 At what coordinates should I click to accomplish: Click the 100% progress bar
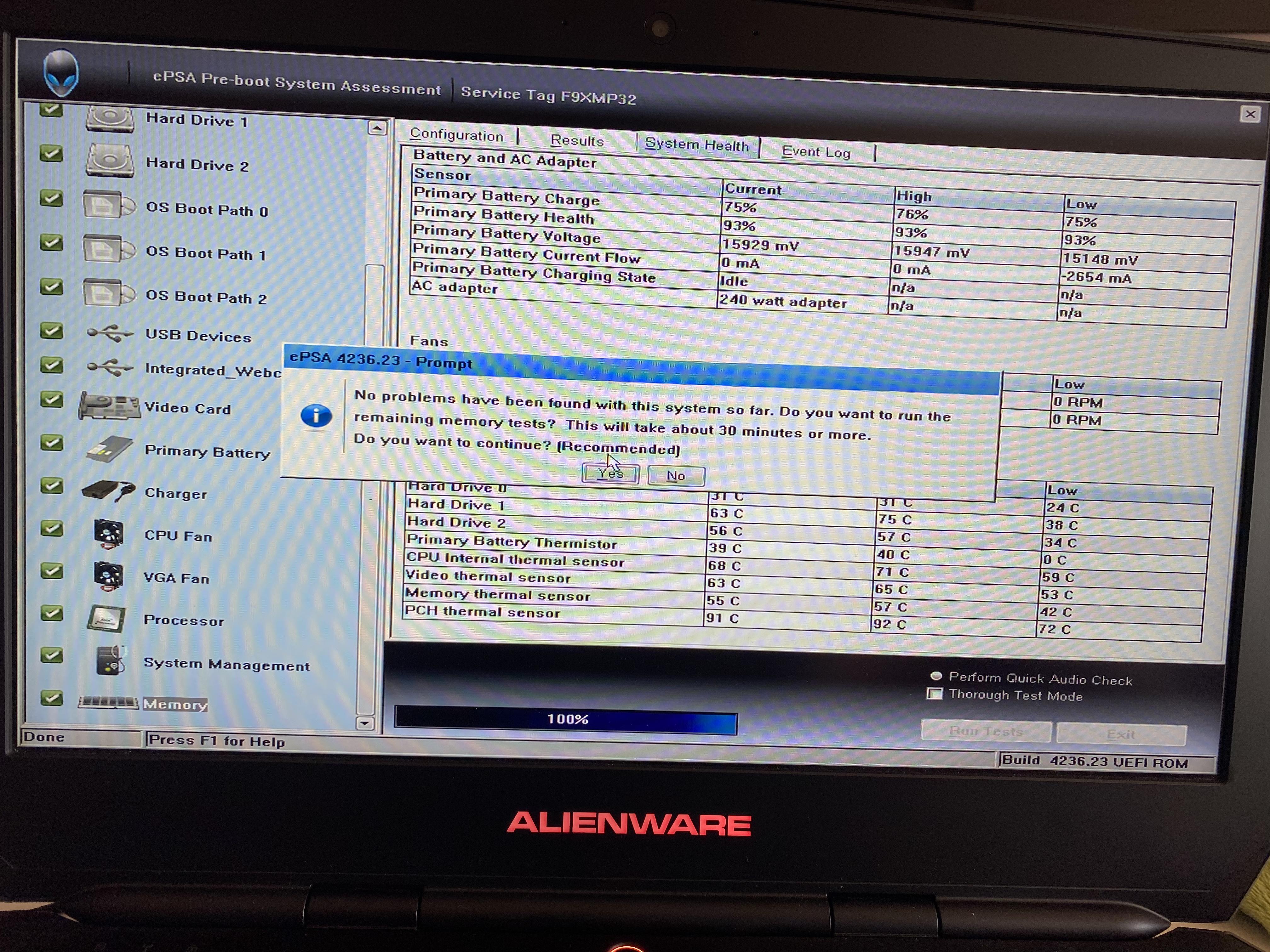(x=565, y=720)
